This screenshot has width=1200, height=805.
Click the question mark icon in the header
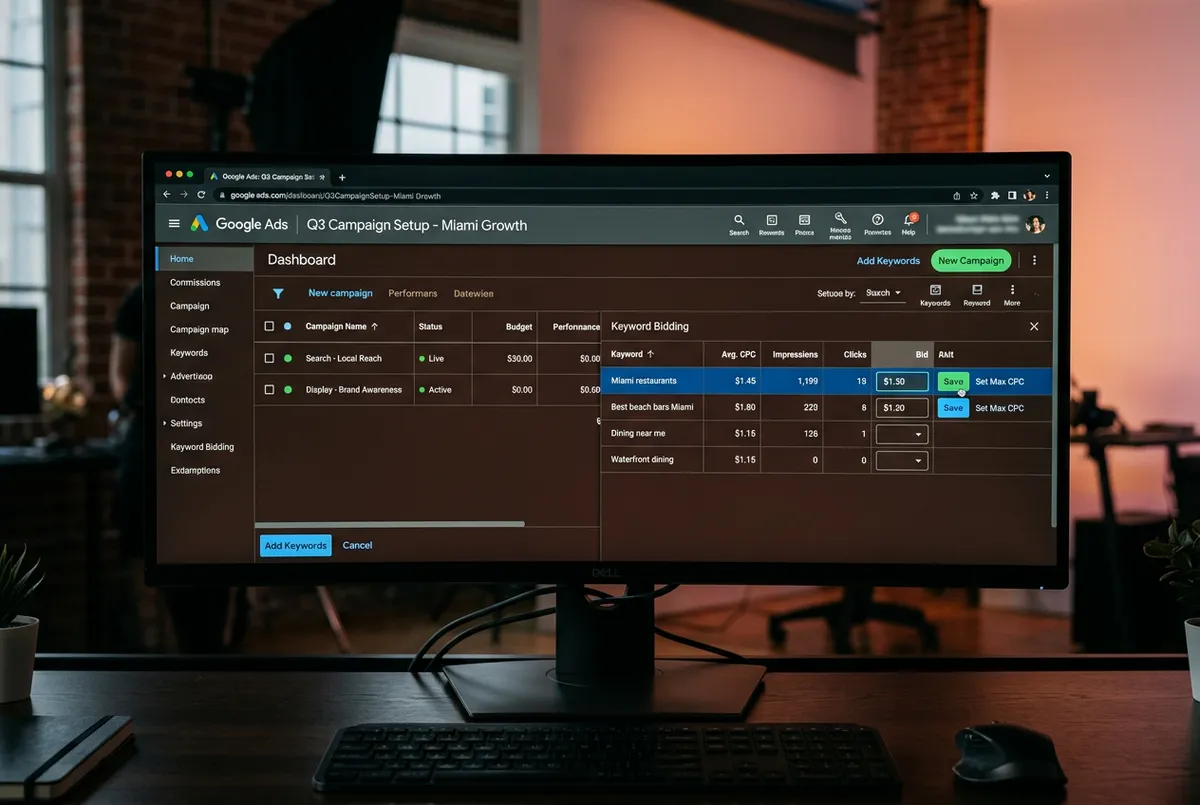pyautogui.click(x=877, y=220)
